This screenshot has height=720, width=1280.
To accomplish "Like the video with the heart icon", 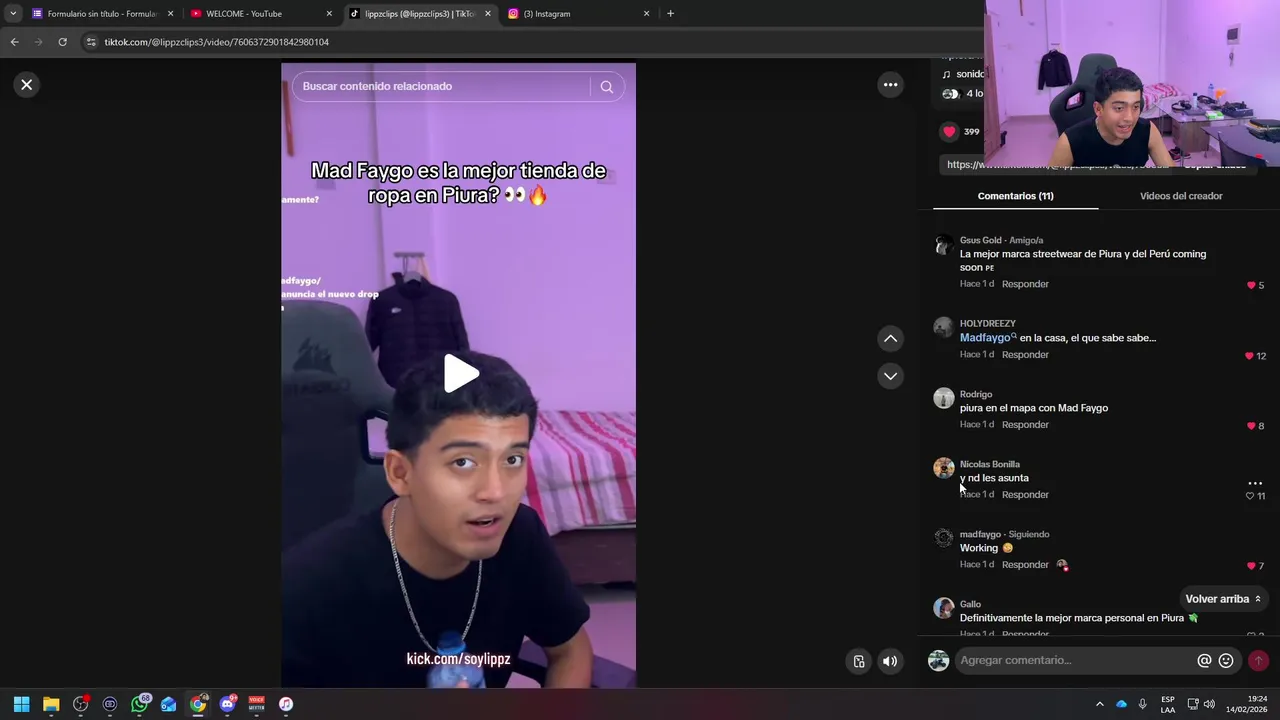I will click(949, 131).
